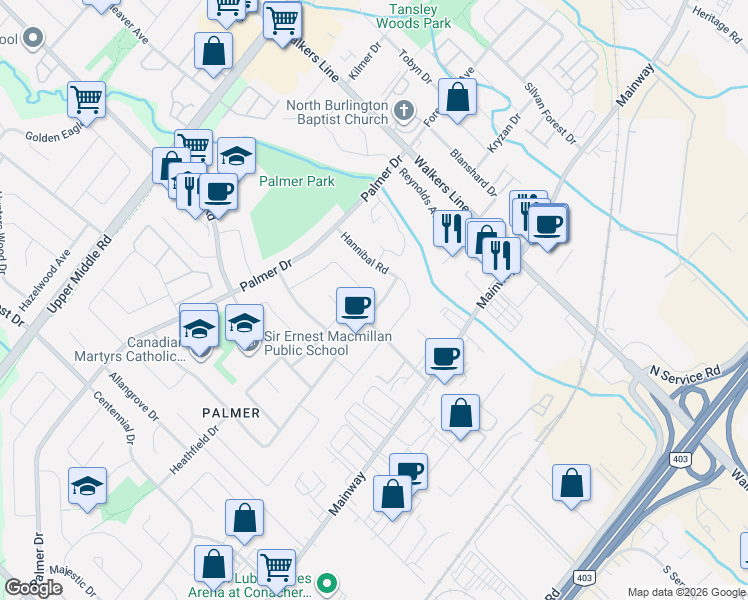Select the shopping bag marker near Highway 403 shield

[571, 484]
